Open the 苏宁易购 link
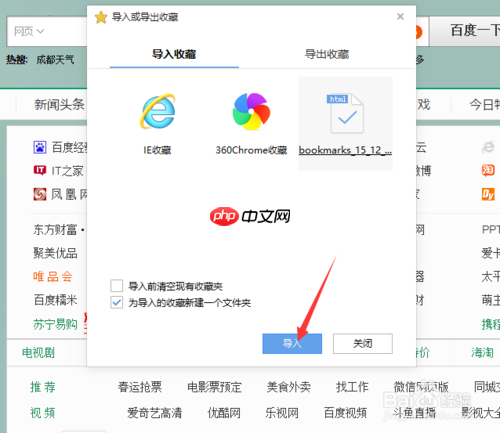500x433 pixels. click(x=55, y=324)
